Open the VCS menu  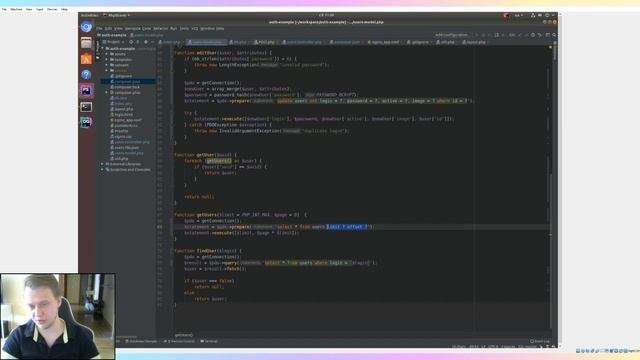click(x=195, y=29)
